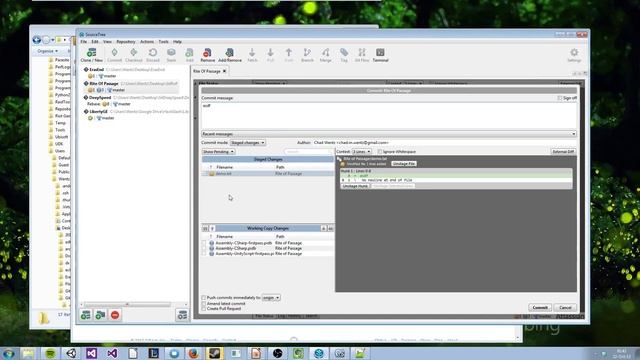Click the Commit button
The height and width of the screenshot is (360, 640).
pos(540,307)
